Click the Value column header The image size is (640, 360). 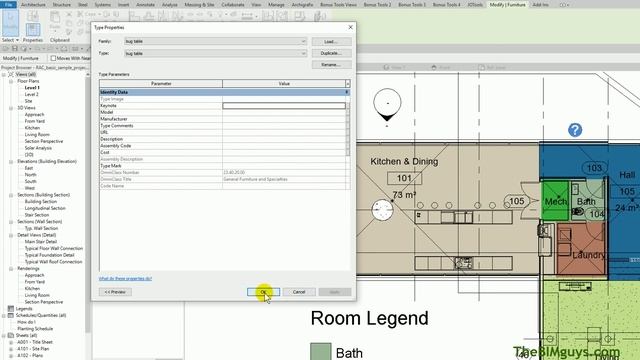tap(284, 84)
